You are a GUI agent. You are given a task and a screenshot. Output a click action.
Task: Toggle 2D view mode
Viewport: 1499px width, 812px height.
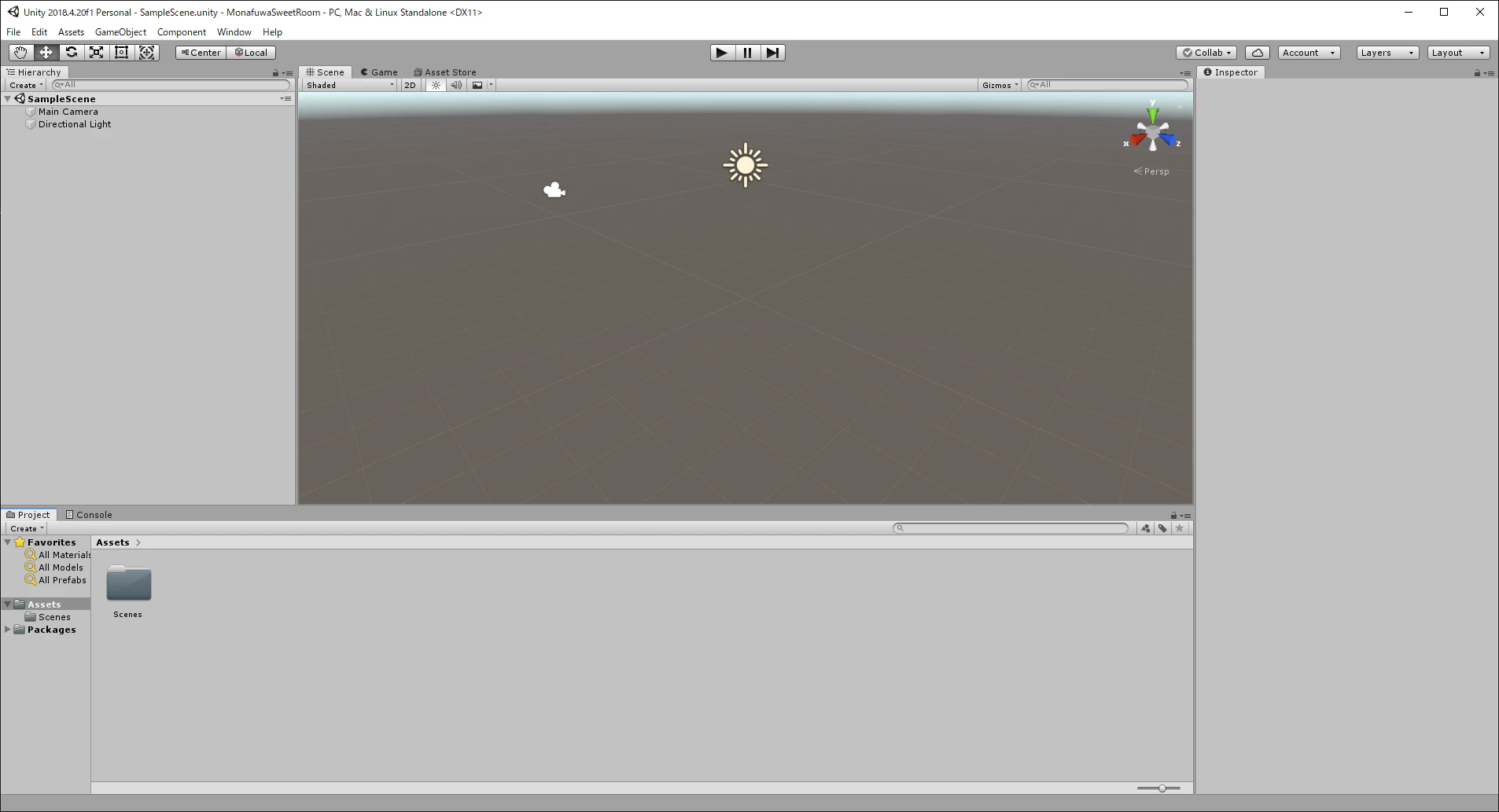[x=410, y=85]
